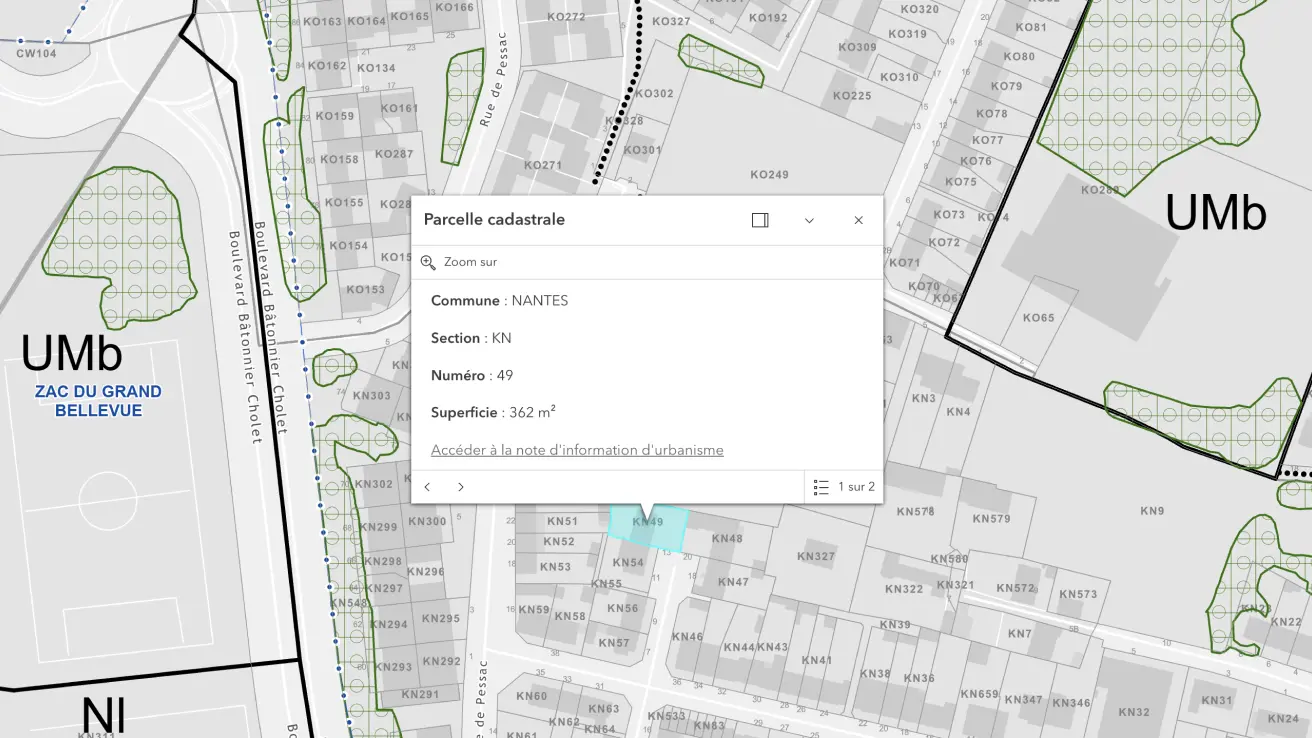1312x738 pixels.
Task: Select parcel KN32 on the map
Action: (1134, 712)
